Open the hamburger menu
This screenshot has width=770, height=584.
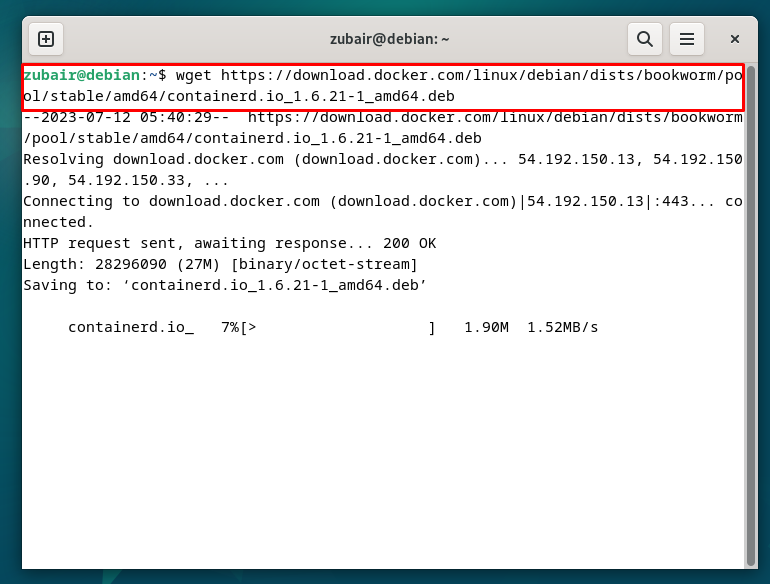pos(687,39)
